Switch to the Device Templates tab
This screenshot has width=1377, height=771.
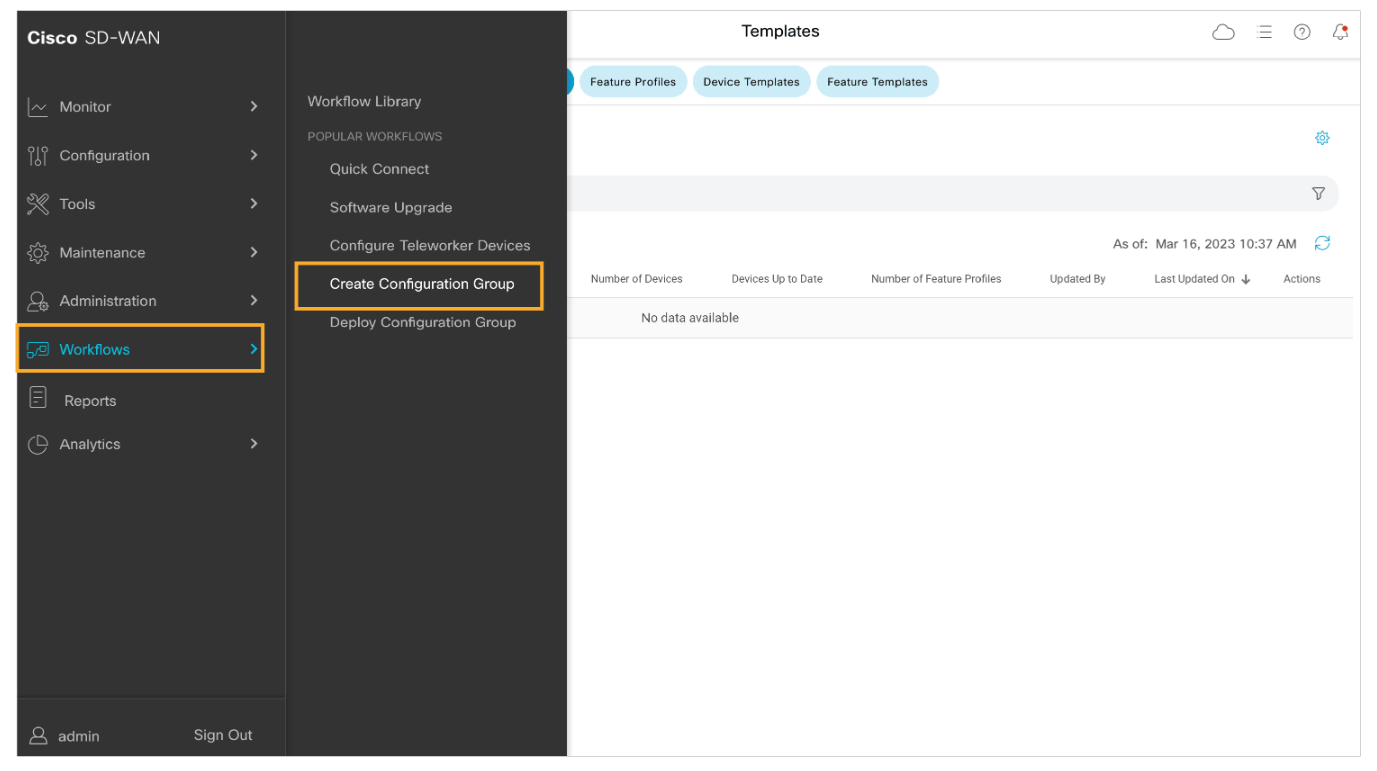point(751,82)
